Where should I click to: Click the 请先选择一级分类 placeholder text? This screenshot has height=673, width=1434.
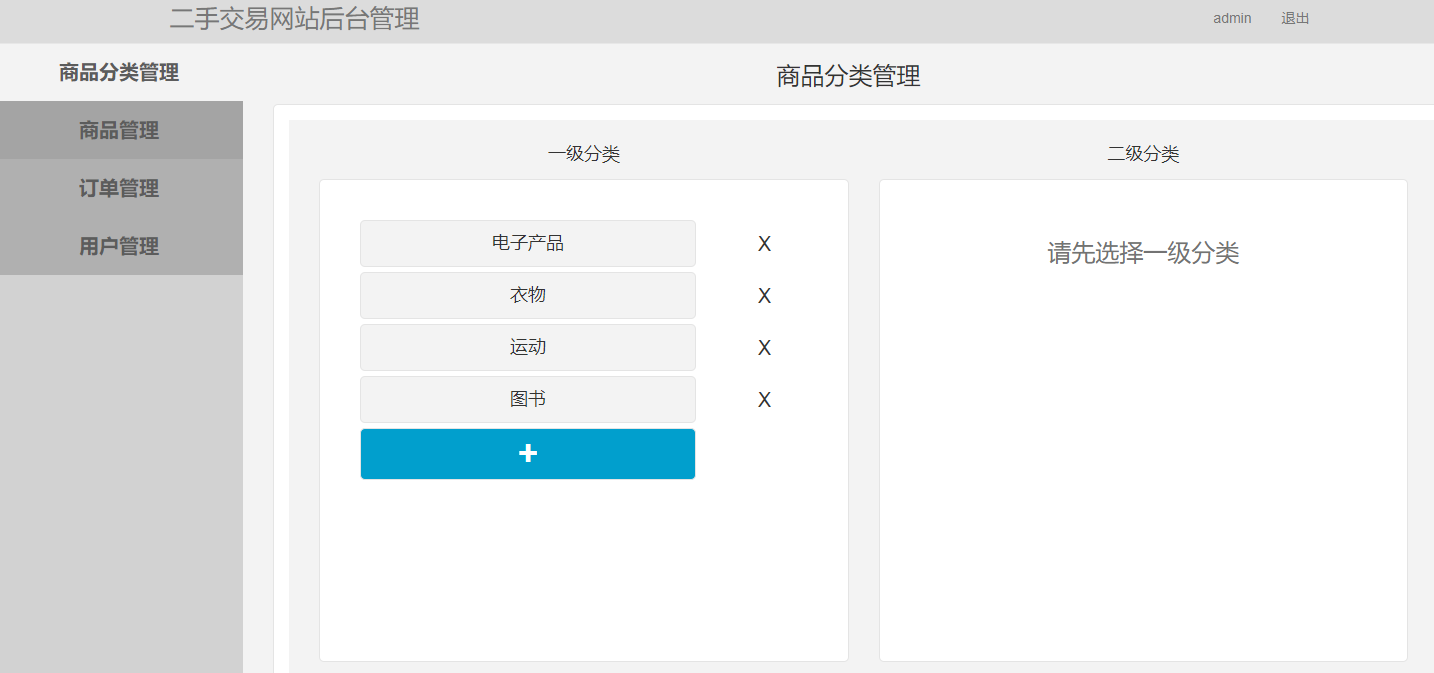(1143, 253)
